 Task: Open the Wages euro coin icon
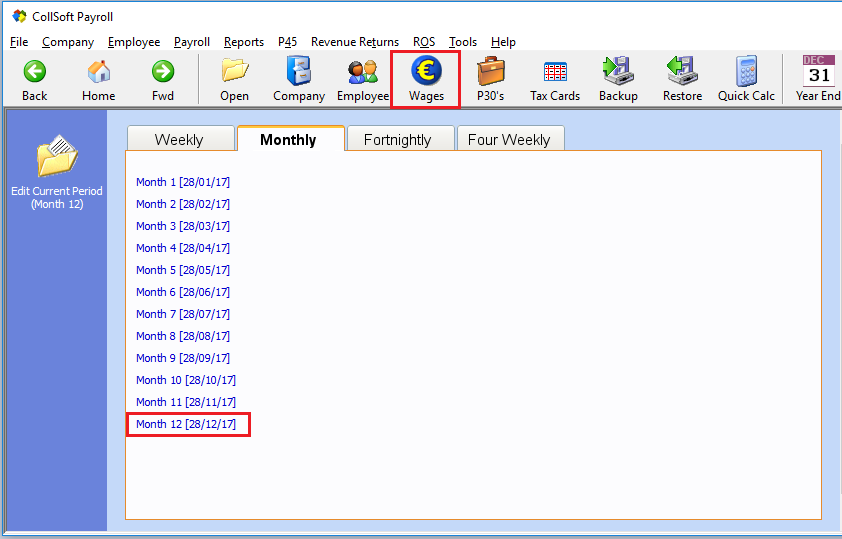[426, 72]
